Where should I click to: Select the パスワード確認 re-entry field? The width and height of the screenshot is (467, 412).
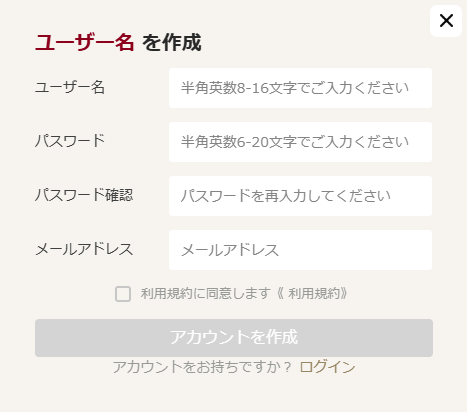[x=300, y=196]
